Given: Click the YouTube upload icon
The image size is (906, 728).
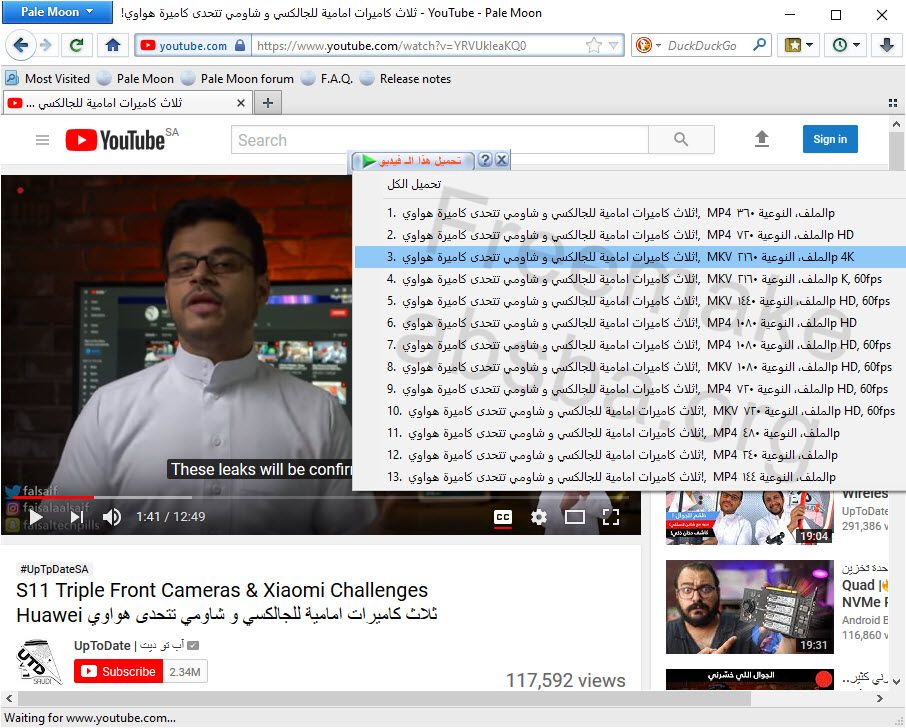Looking at the screenshot, I should click(762, 139).
